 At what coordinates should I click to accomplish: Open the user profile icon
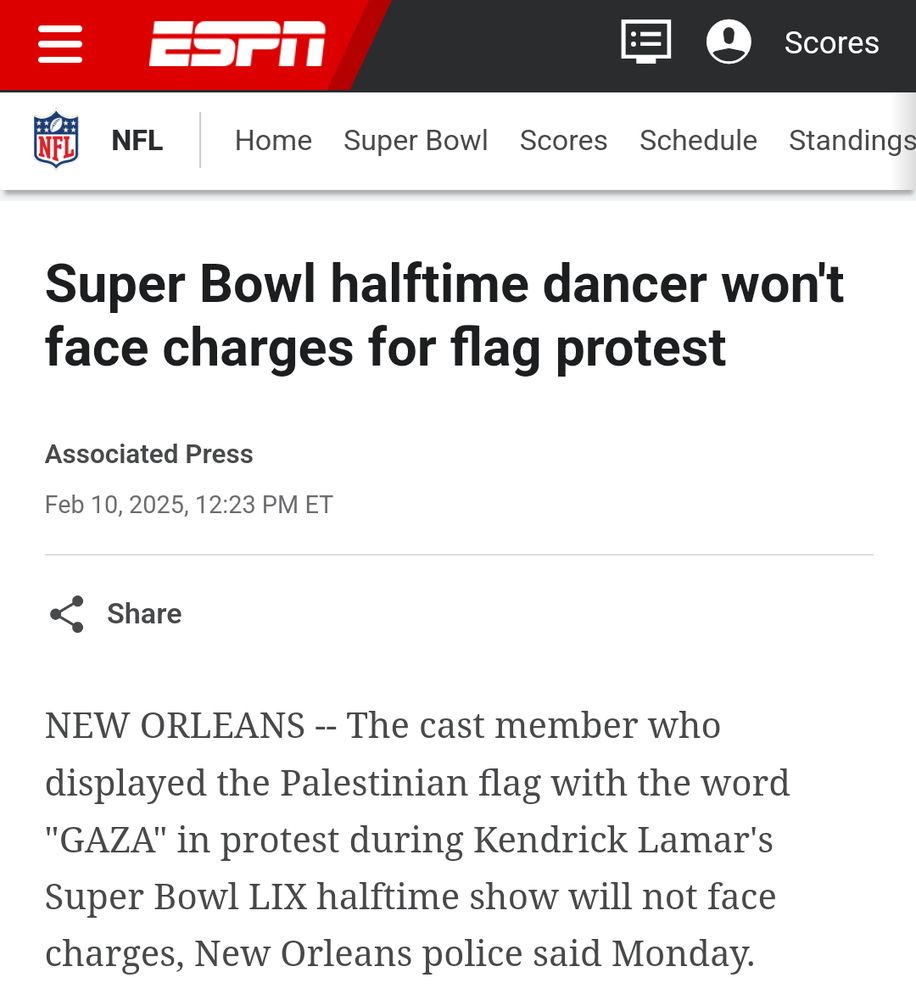click(x=729, y=42)
